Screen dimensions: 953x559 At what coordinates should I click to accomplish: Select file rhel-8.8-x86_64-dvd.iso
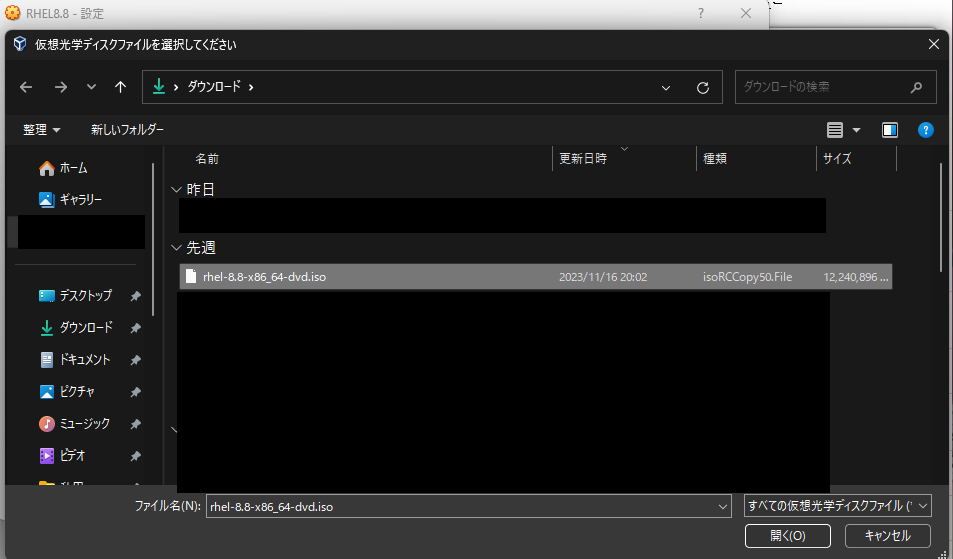(x=536, y=276)
